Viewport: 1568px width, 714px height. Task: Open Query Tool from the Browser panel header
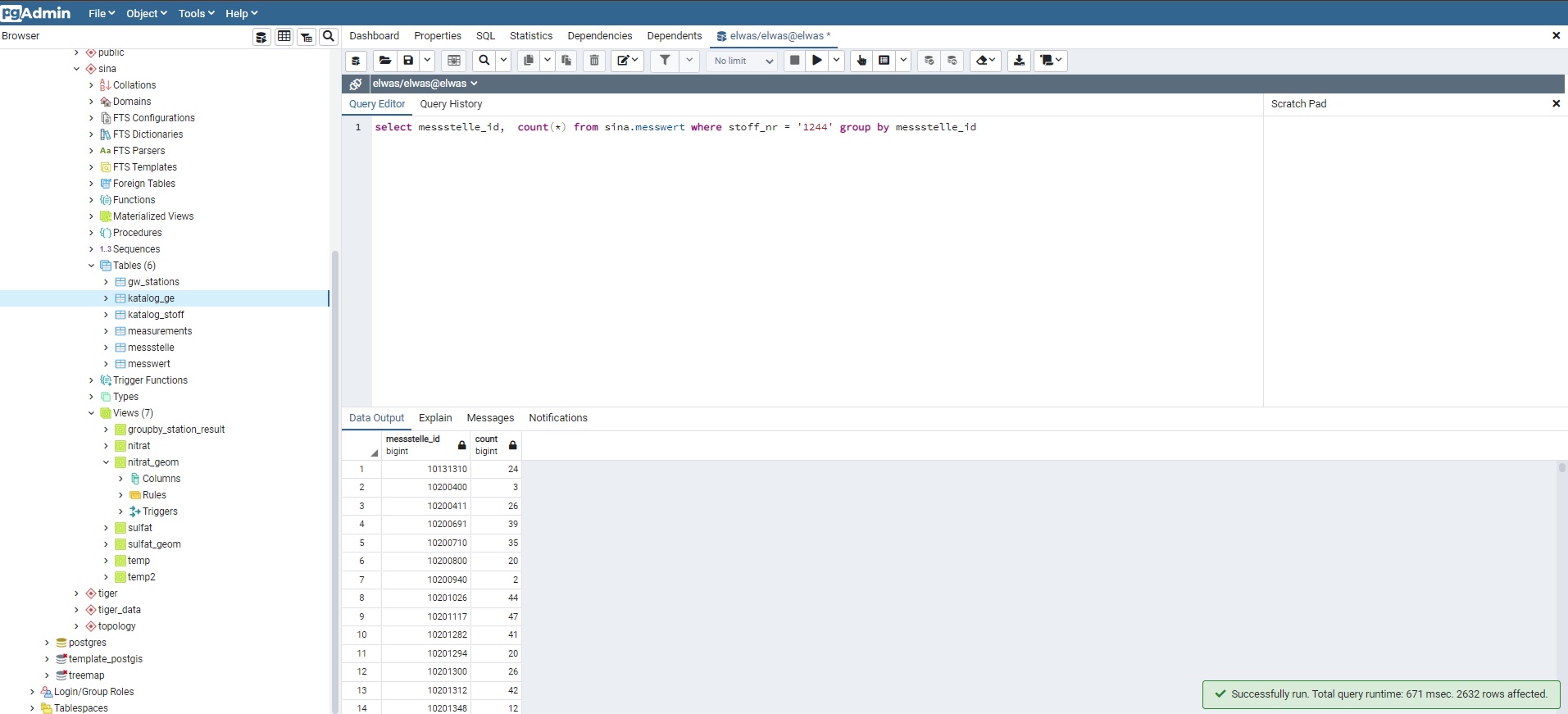[261, 37]
